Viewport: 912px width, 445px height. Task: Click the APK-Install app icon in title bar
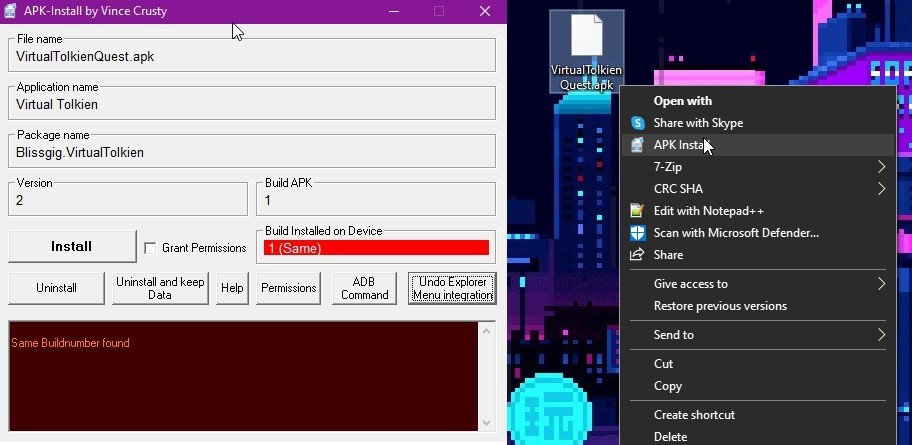[x=10, y=11]
